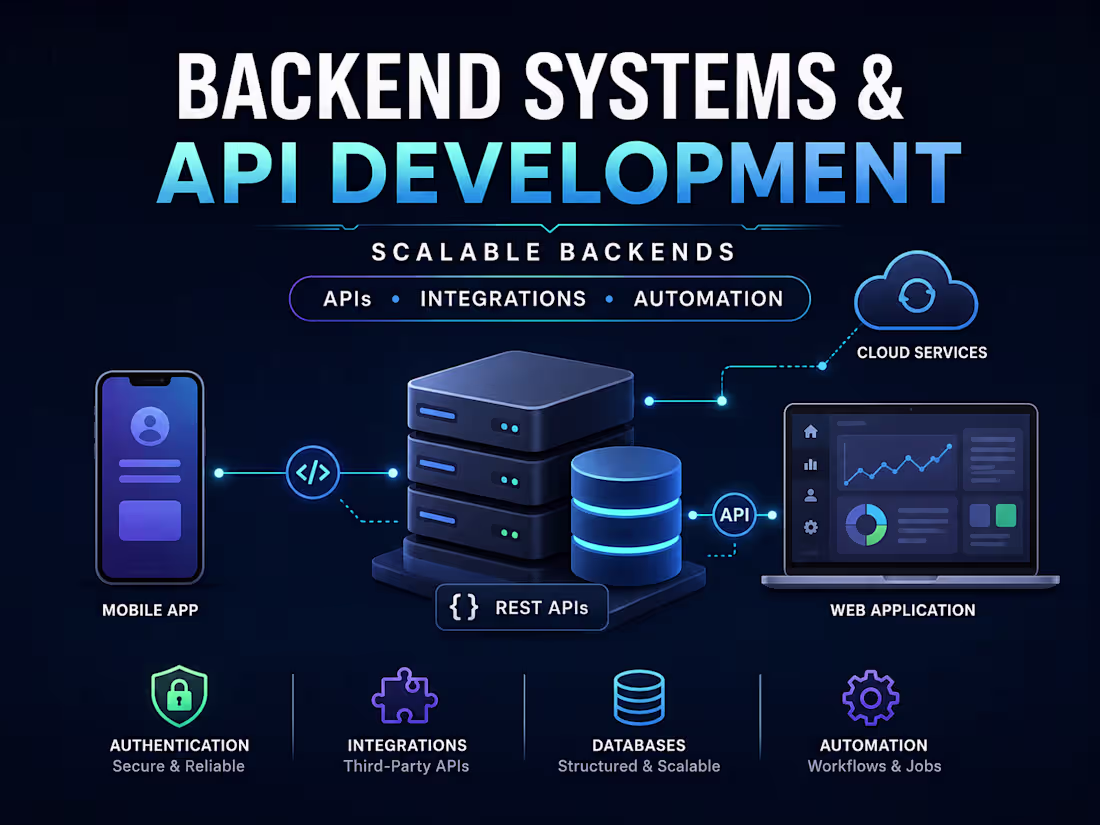The height and width of the screenshot is (825, 1100).
Task: Click the purple button on phone screen
Action: 150,521
